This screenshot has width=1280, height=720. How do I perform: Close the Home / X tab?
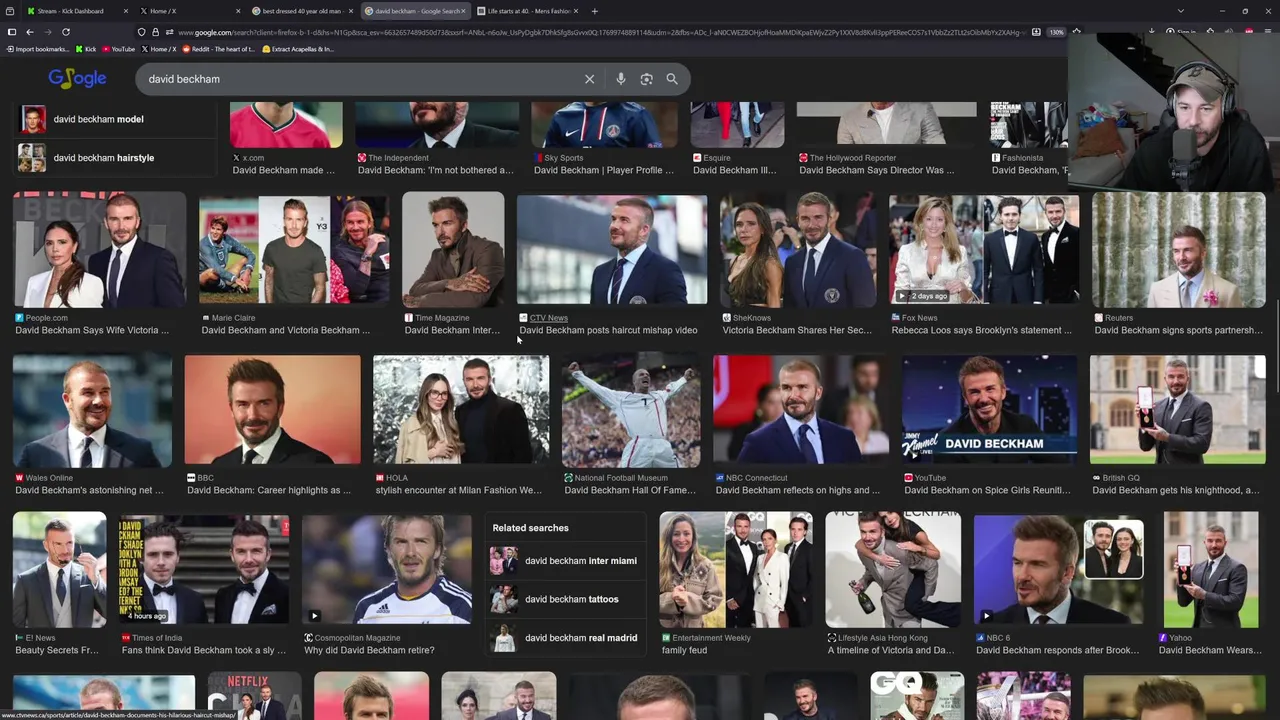238,11
